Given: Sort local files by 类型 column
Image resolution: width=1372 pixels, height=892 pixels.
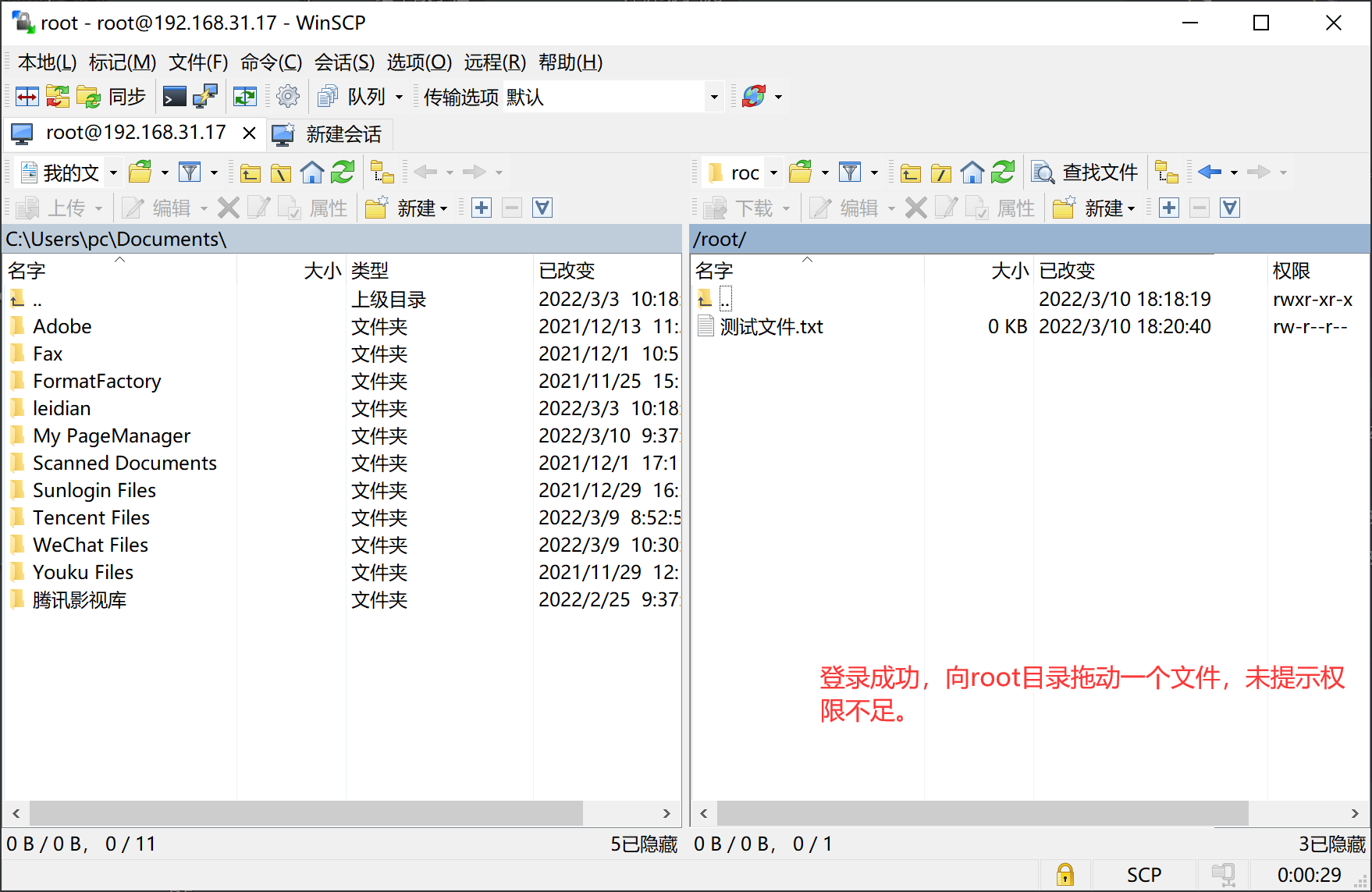Looking at the screenshot, I should pyautogui.click(x=439, y=270).
